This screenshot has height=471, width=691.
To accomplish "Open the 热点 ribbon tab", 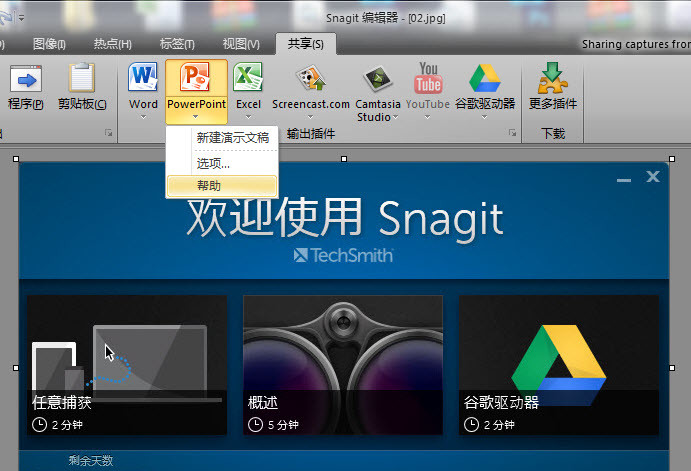I will (112, 44).
